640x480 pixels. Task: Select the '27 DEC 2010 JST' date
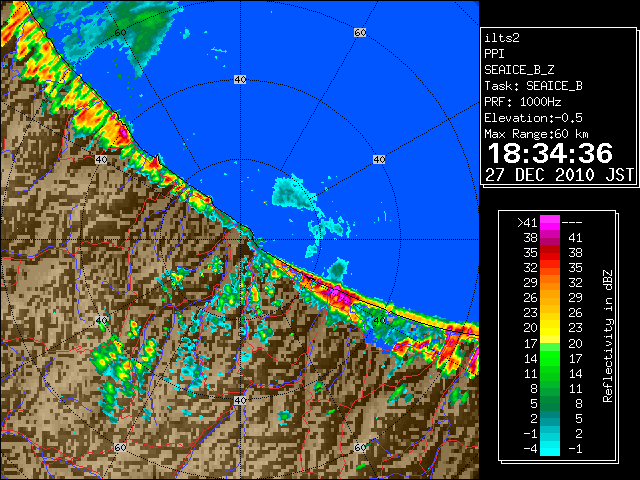(x=559, y=175)
